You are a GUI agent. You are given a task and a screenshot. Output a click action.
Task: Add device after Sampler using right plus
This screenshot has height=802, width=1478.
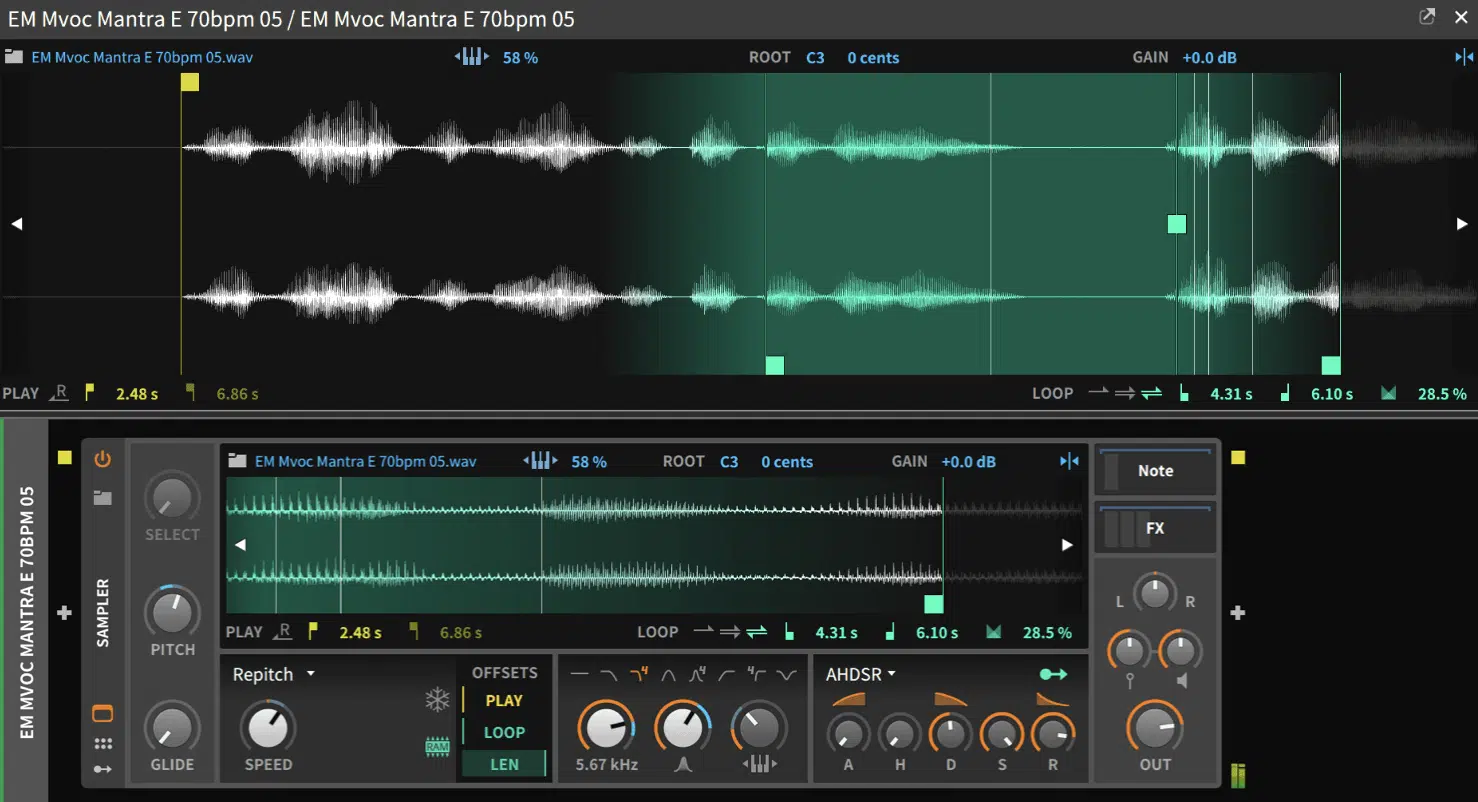[x=1238, y=613]
